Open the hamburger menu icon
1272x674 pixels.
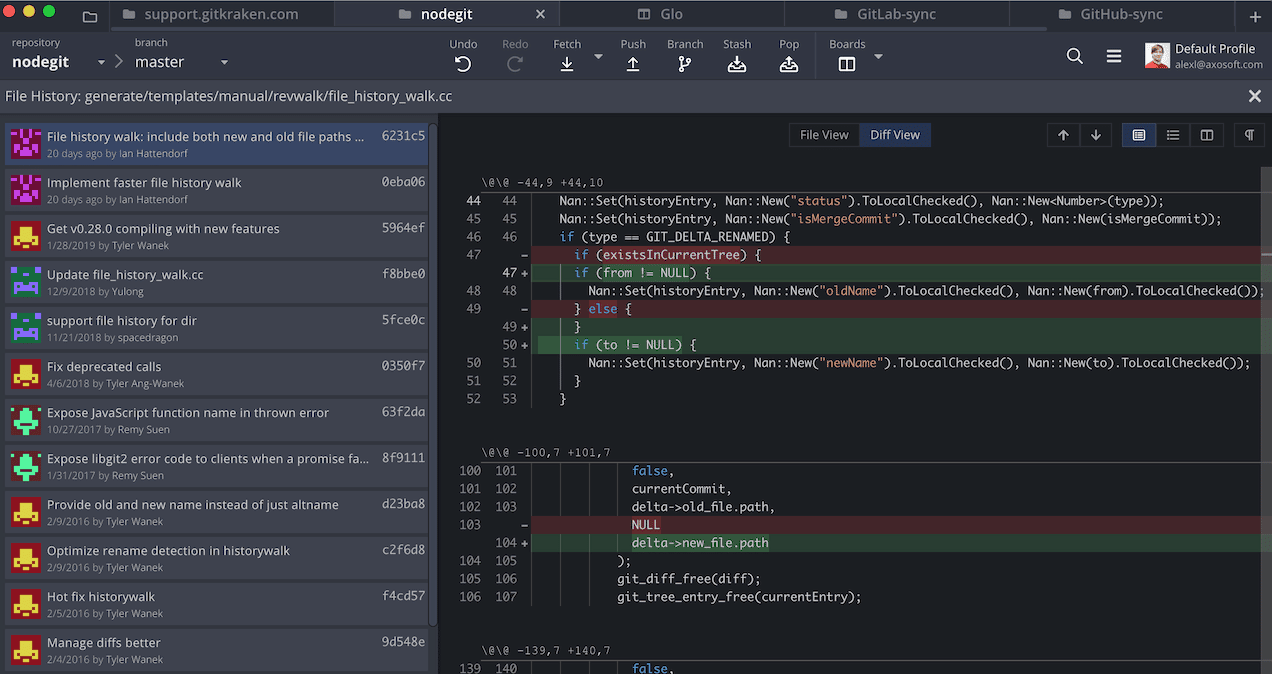pyautogui.click(x=1113, y=56)
